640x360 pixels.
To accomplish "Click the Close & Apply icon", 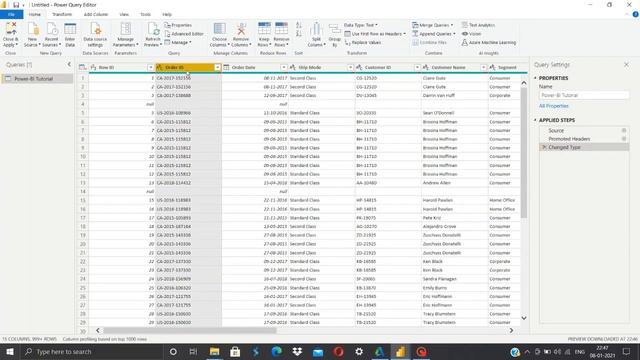I will pyautogui.click(x=10, y=30).
